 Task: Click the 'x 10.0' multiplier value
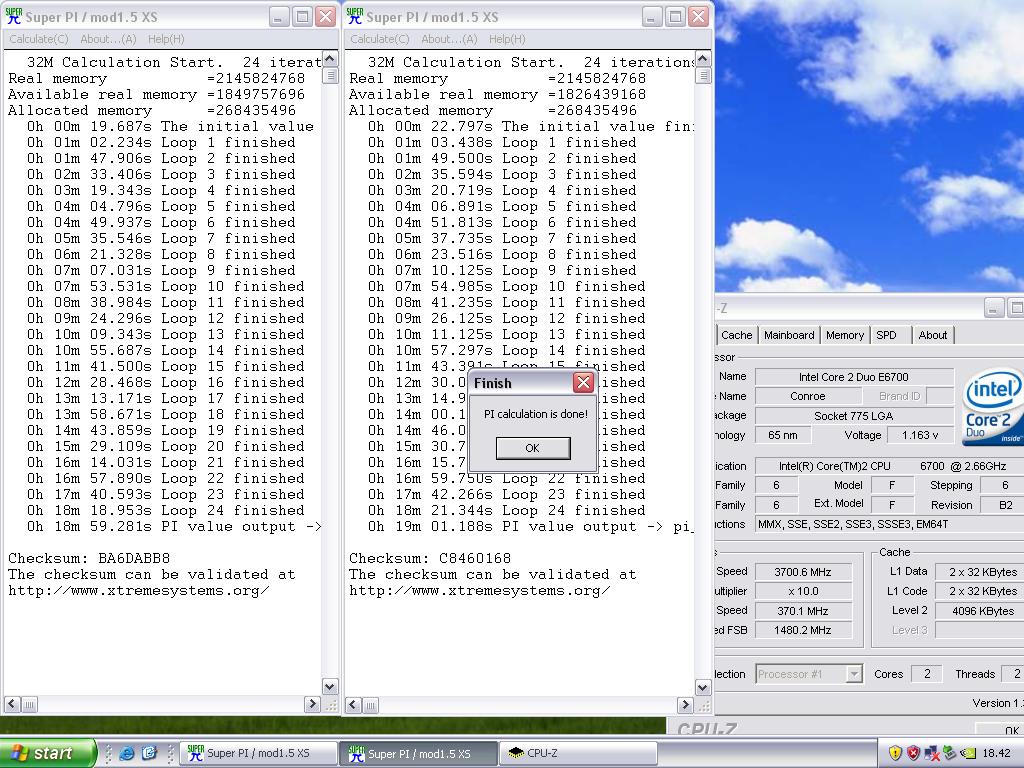(x=803, y=591)
